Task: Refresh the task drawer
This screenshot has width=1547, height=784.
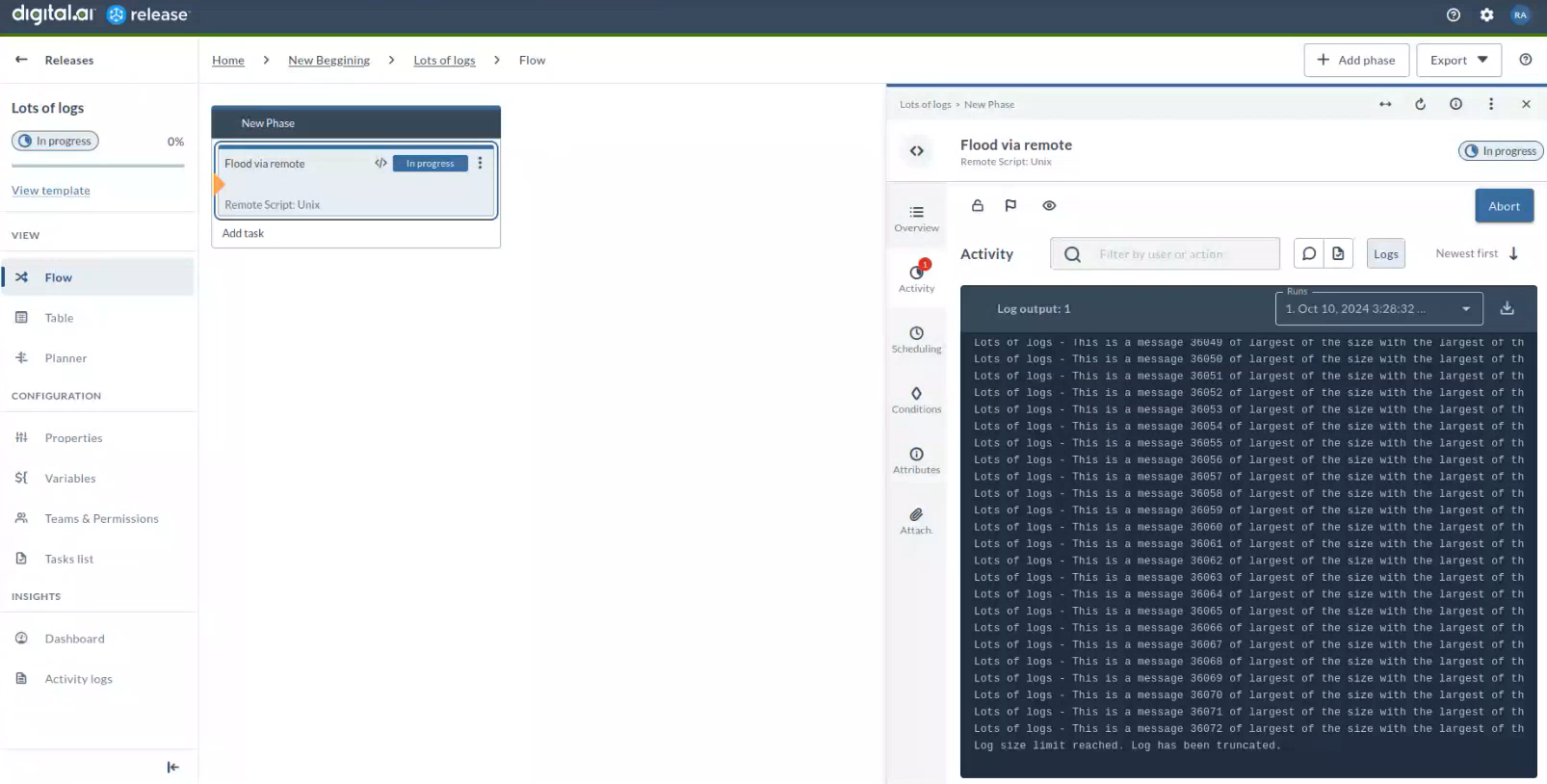Action: tap(1420, 104)
